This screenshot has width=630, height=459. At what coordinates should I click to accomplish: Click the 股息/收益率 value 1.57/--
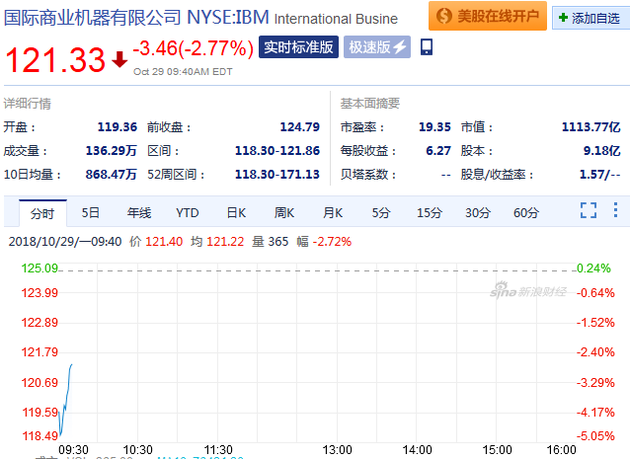tap(600, 174)
